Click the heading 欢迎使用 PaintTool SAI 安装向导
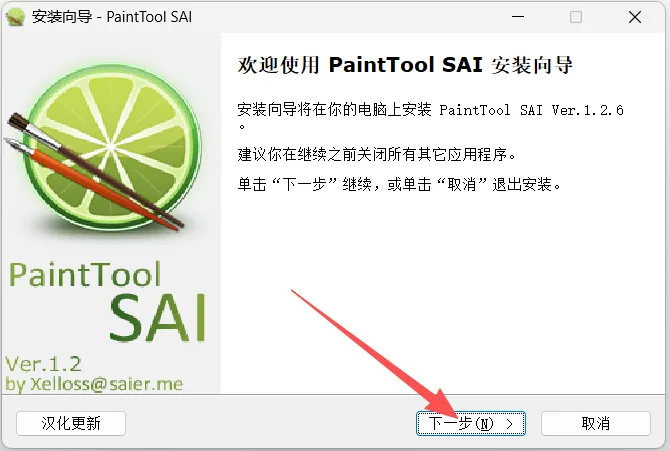This screenshot has height=451, width=670. click(405, 65)
